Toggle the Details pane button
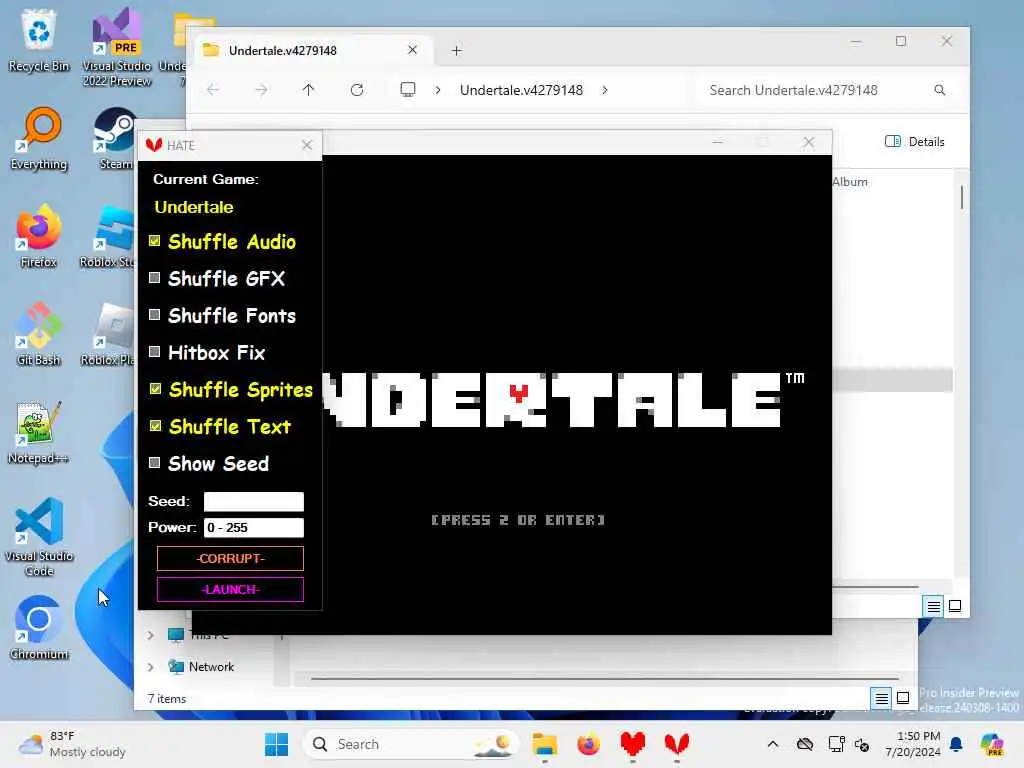 tap(914, 142)
